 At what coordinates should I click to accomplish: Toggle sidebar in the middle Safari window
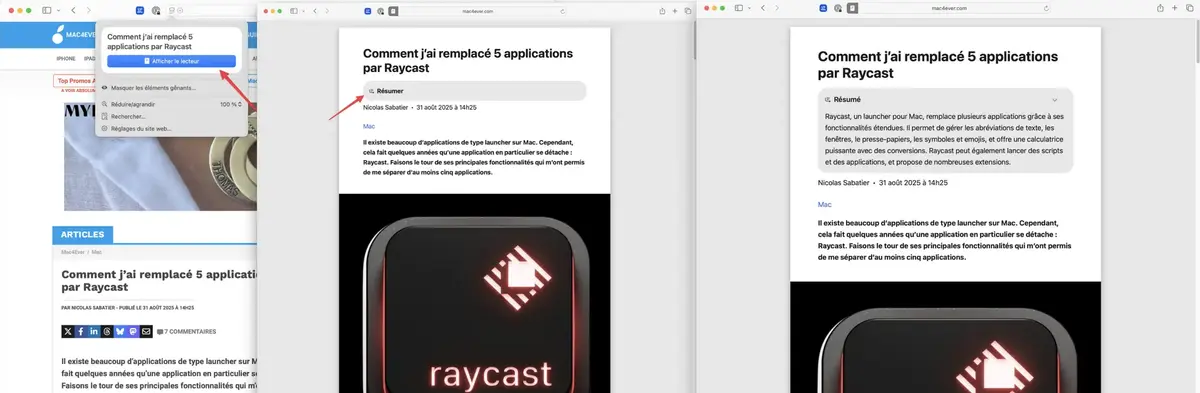tap(293, 11)
